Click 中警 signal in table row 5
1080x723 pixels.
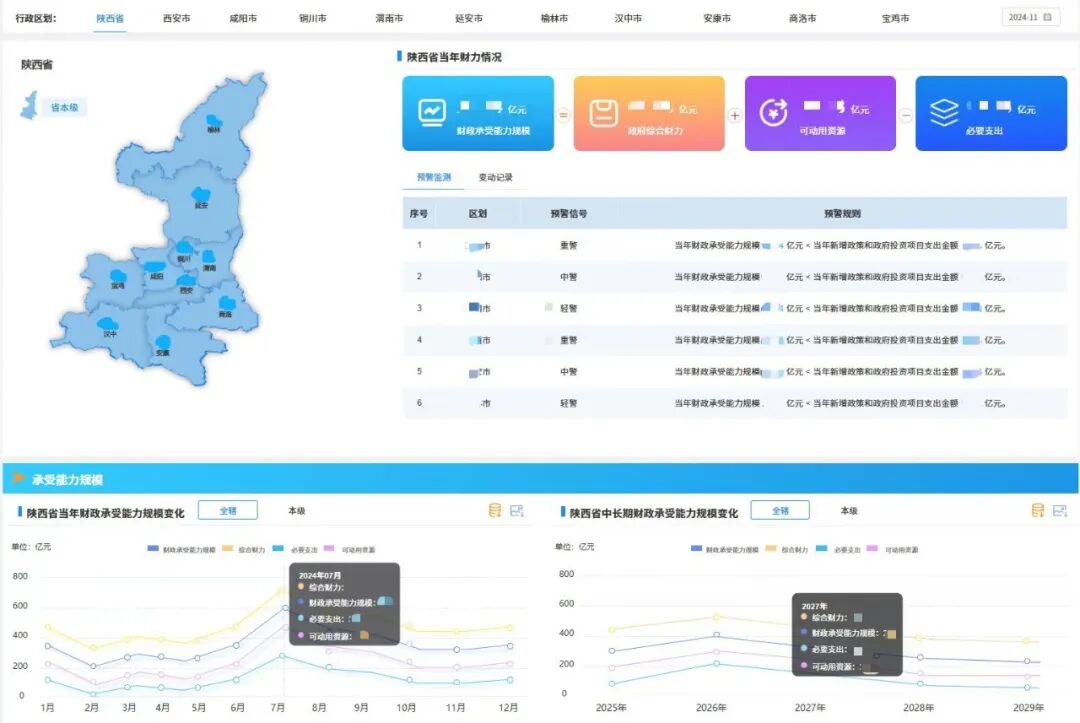coord(569,372)
